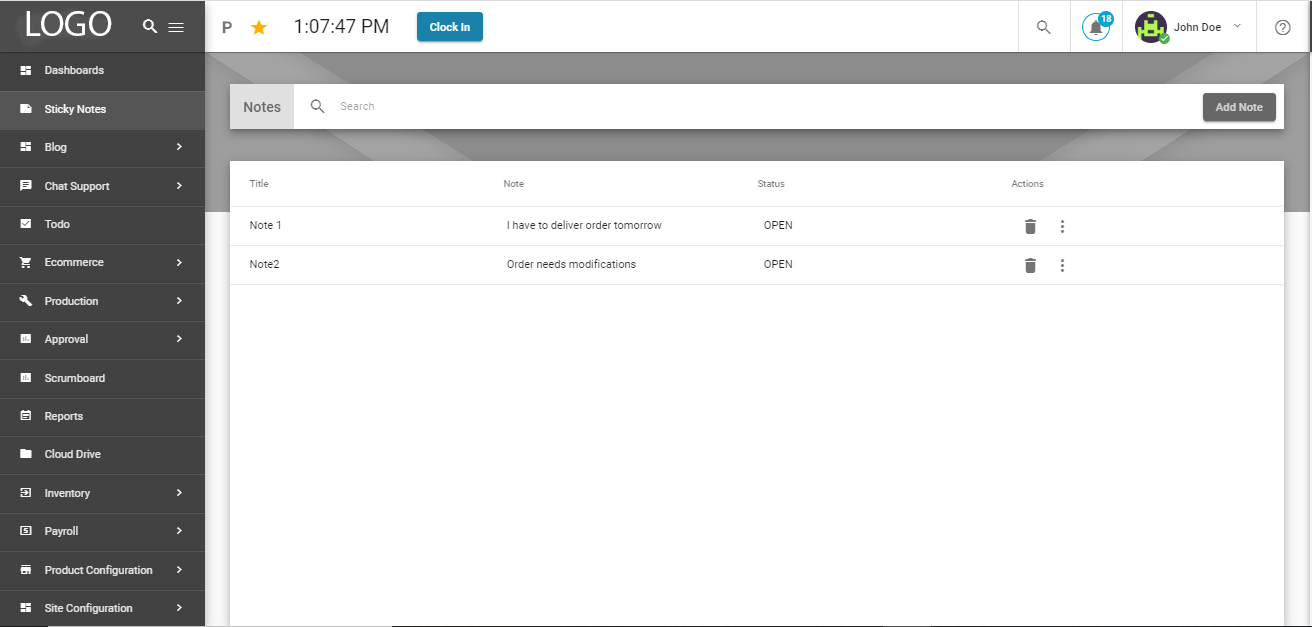Click the P letter beside the star
Screen dimensions: 1312x627
point(227,28)
